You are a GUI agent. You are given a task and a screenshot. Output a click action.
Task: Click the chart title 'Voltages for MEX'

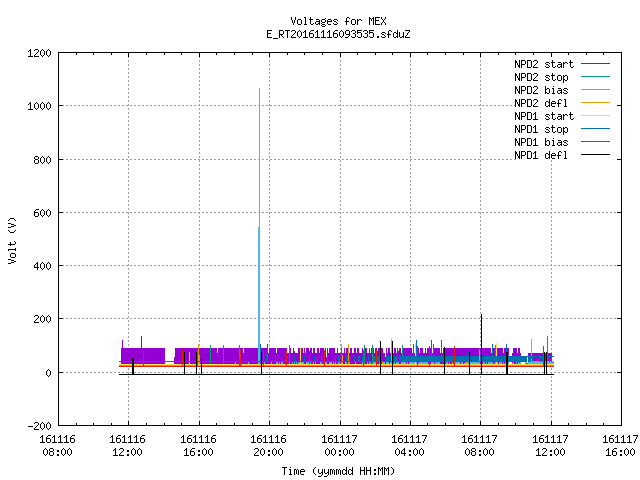coord(338,21)
